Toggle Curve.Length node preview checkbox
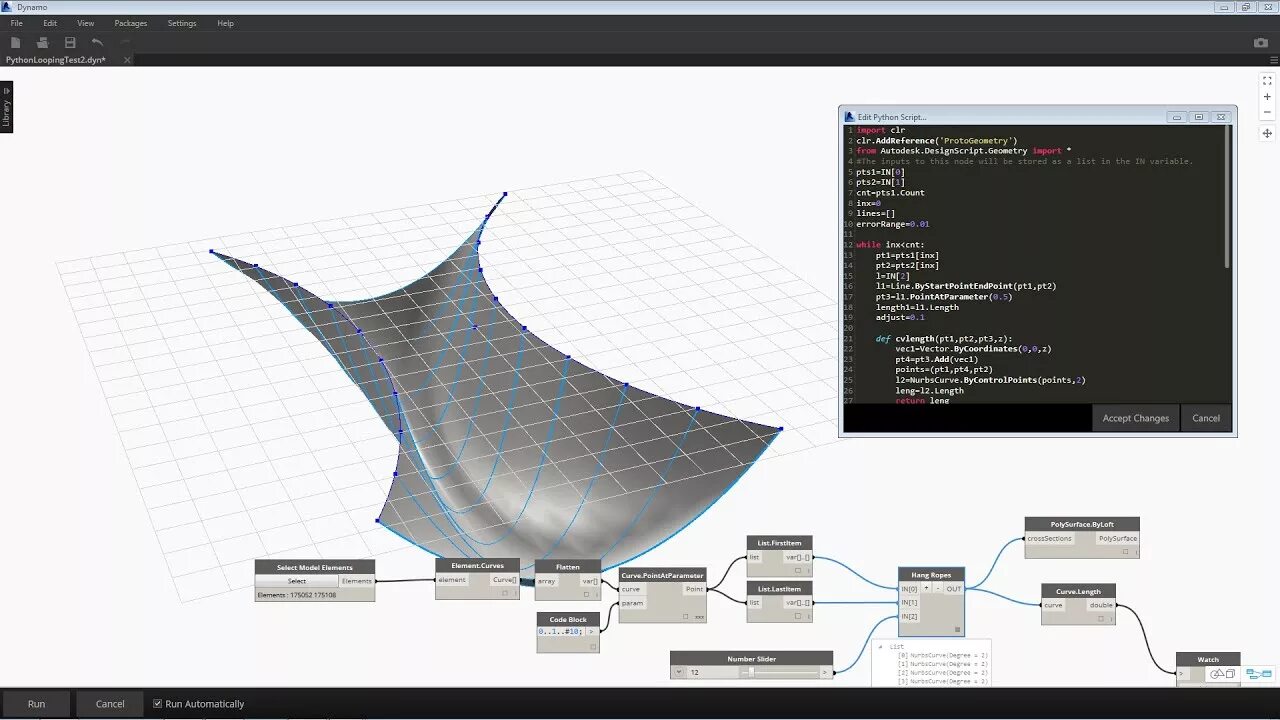The height and width of the screenshot is (720, 1280). pyautogui.click(x=1101, y=618)
